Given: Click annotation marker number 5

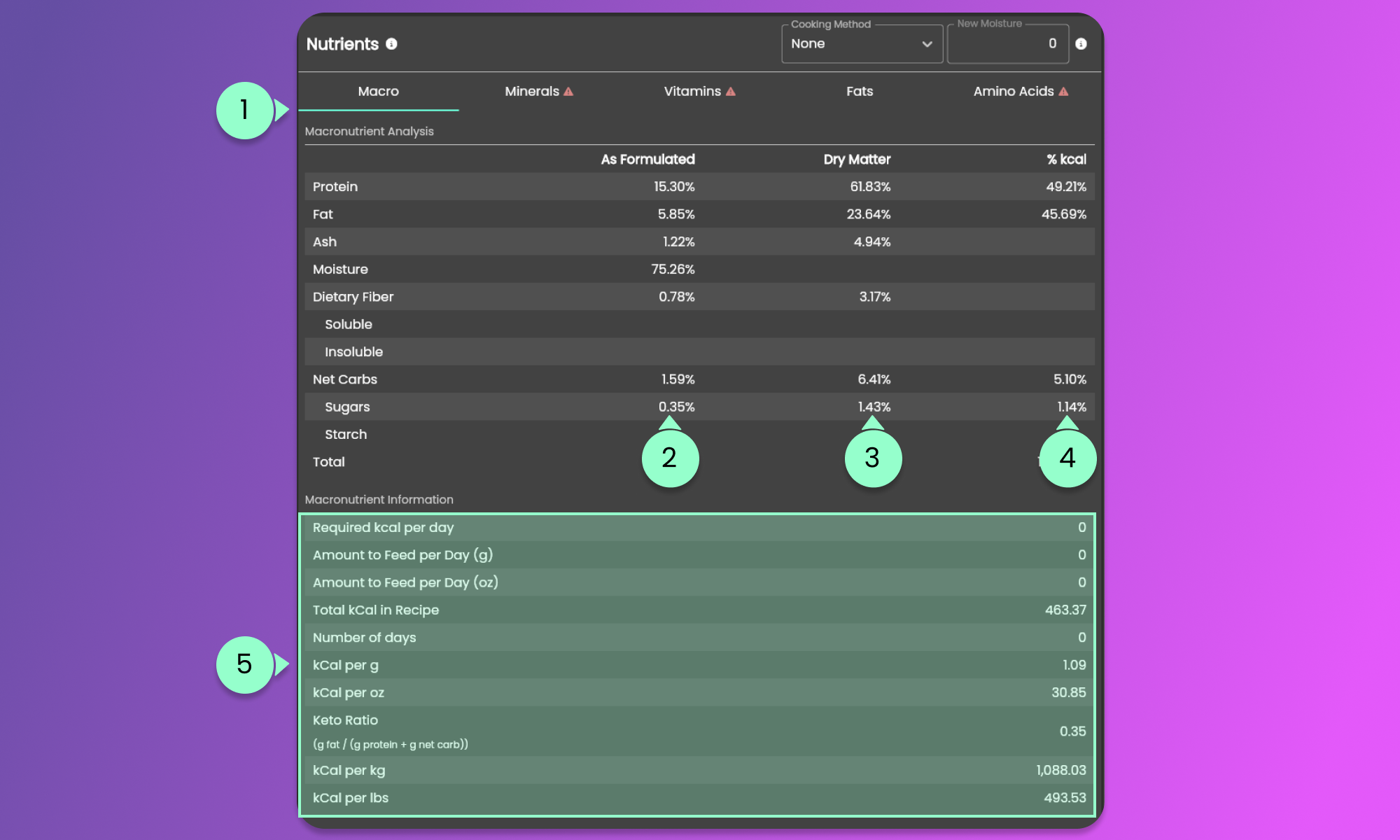Looking at the screenshot, I should click(x=244, y=664).
